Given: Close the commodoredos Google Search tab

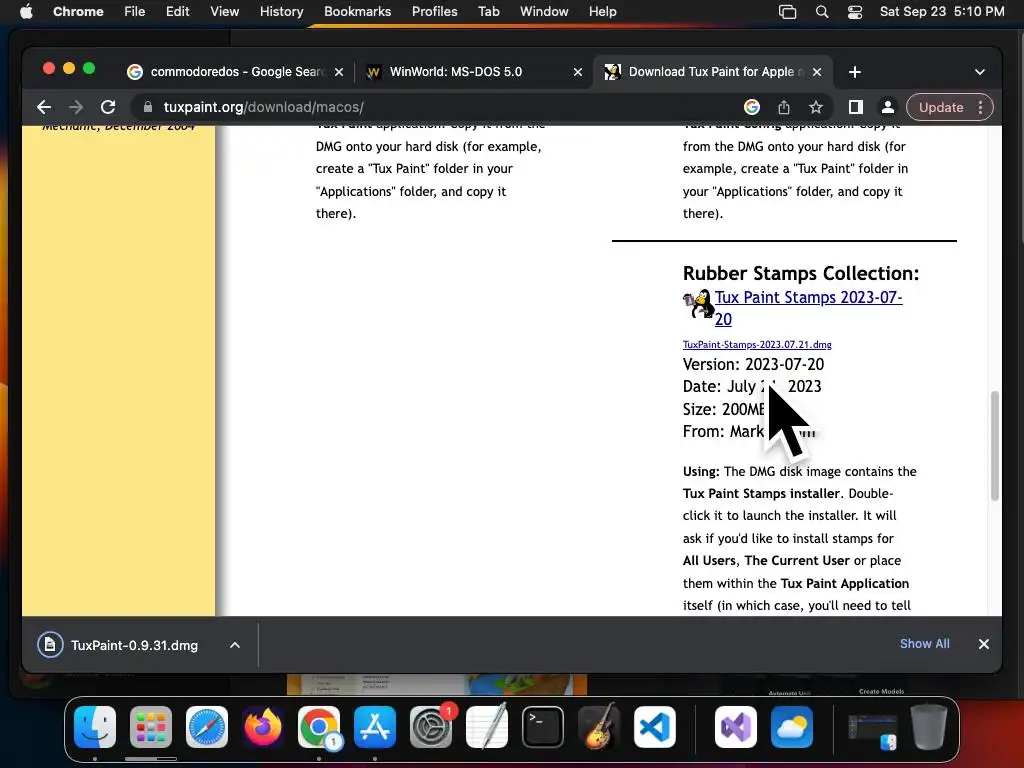Looking at the screenshot, I should [x=339, y=72].
